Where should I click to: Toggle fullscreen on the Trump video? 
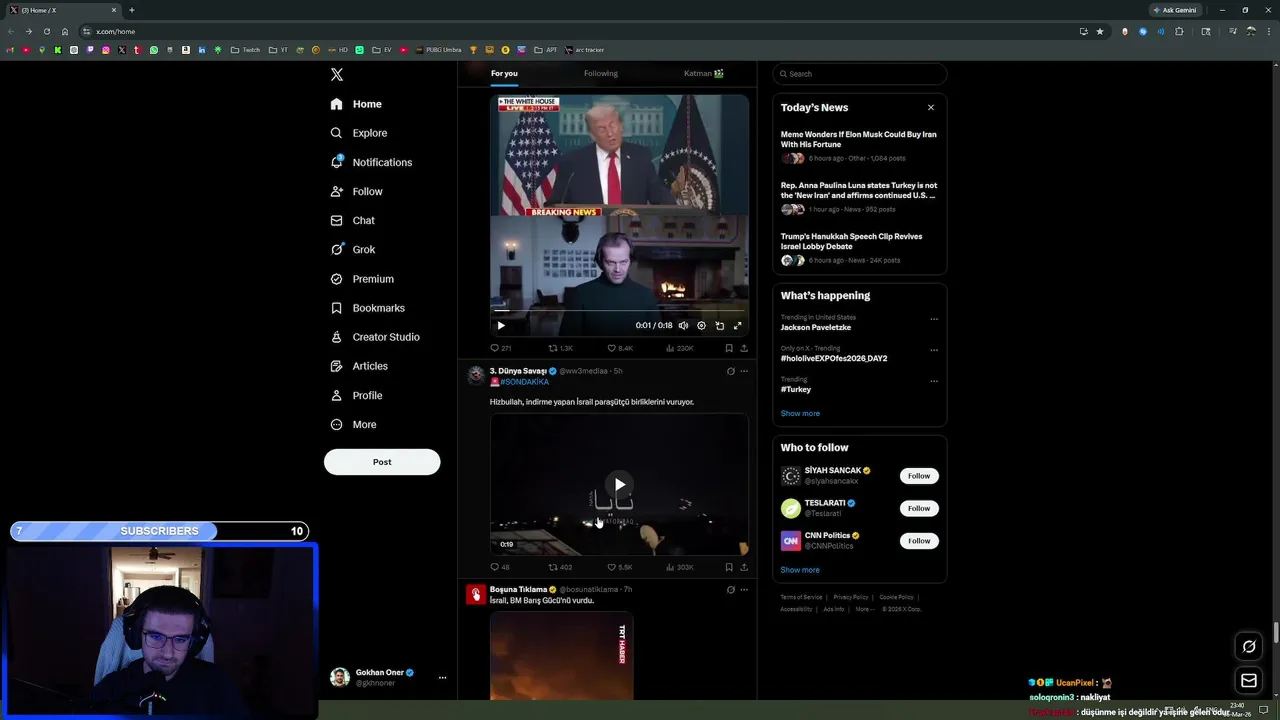tap(738, 325)
